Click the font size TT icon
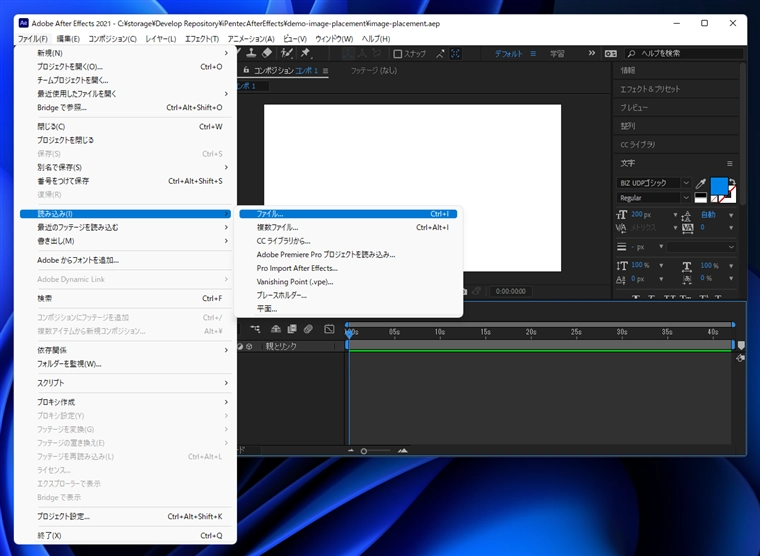This screenshot has width=760, height=556. (x=622, y=214)
